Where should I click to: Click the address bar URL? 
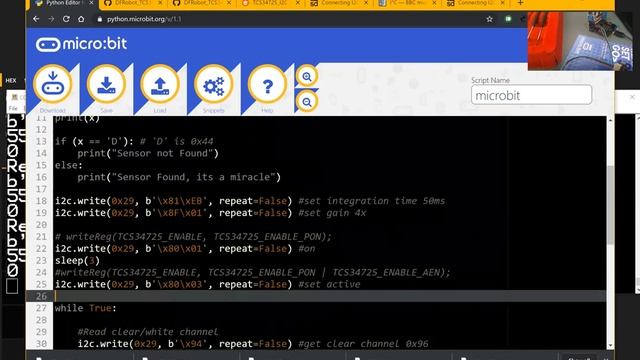point(144,19)
